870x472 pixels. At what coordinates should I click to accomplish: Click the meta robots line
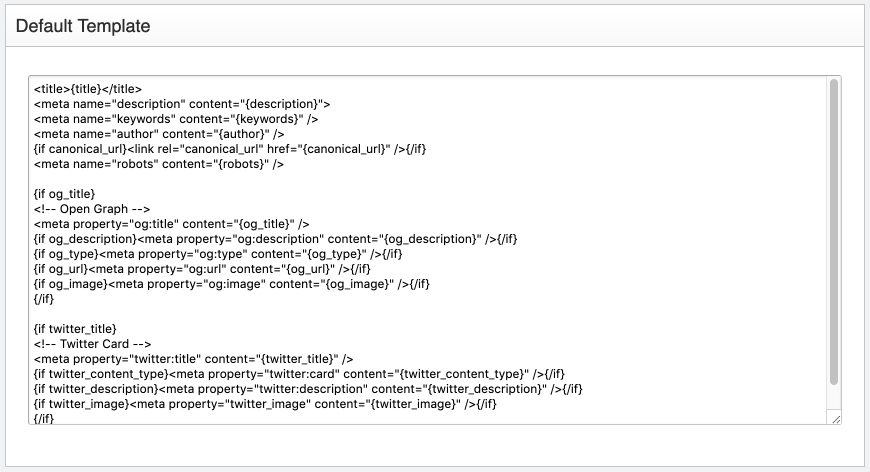pos(159,164)
